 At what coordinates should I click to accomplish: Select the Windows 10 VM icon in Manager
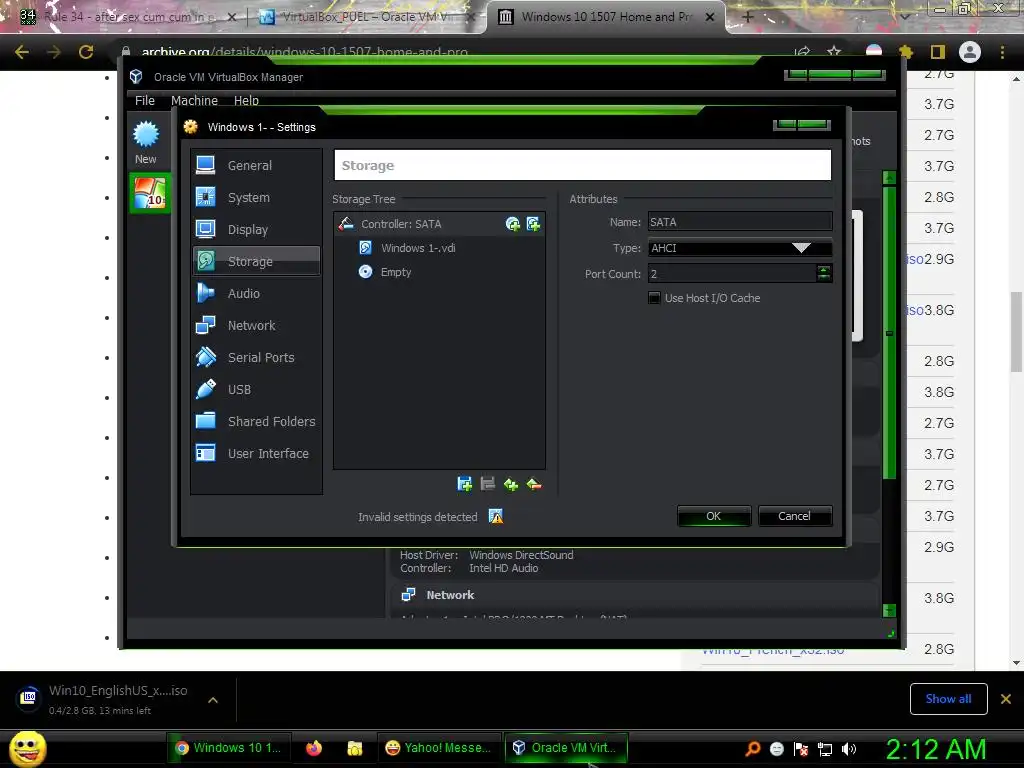click(150, 193)
